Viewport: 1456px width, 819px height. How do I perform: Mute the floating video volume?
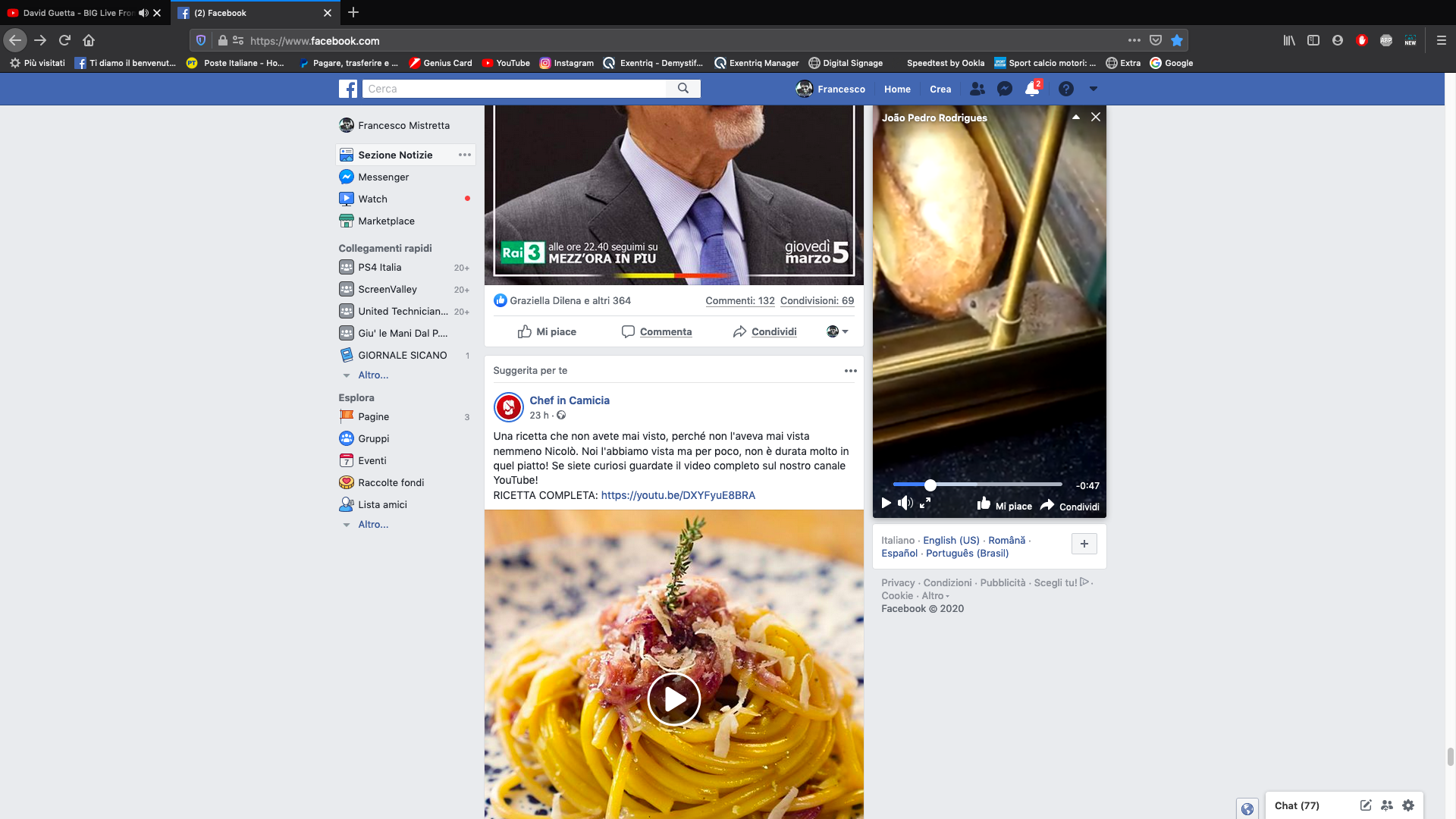pos(905,504)
